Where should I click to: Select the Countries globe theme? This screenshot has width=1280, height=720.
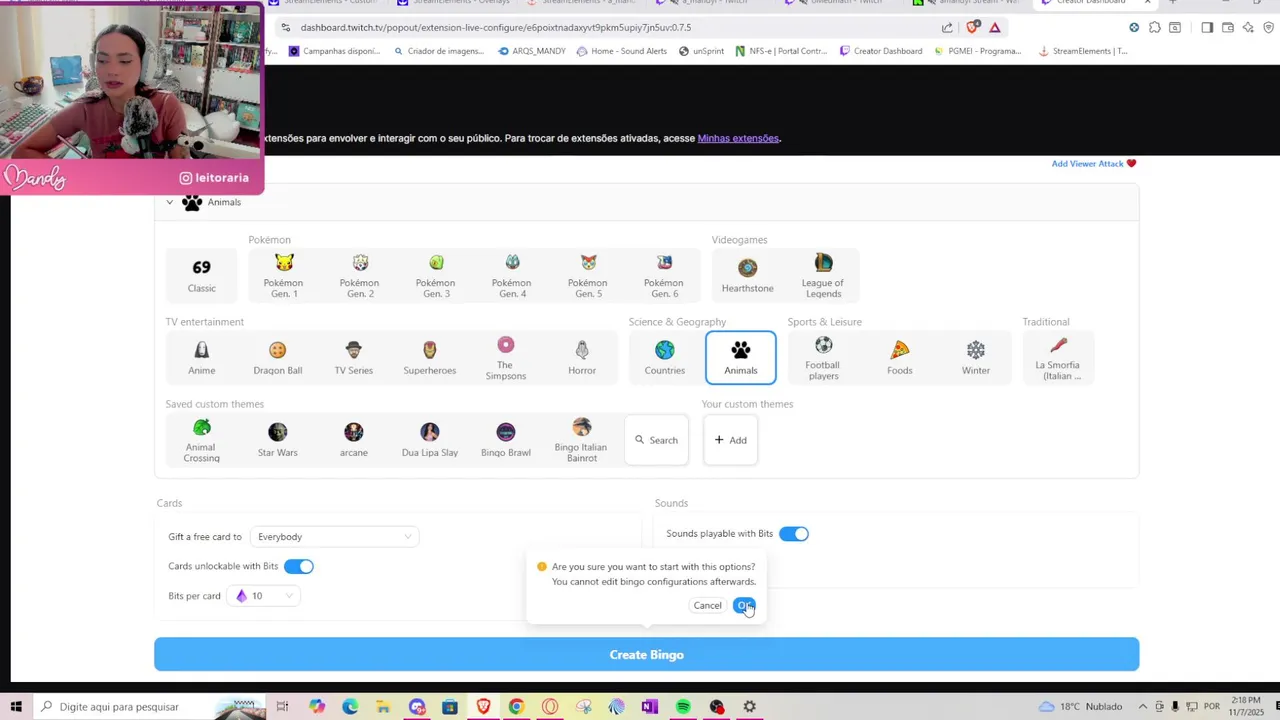pyautogui.click(x=664, y=357)
